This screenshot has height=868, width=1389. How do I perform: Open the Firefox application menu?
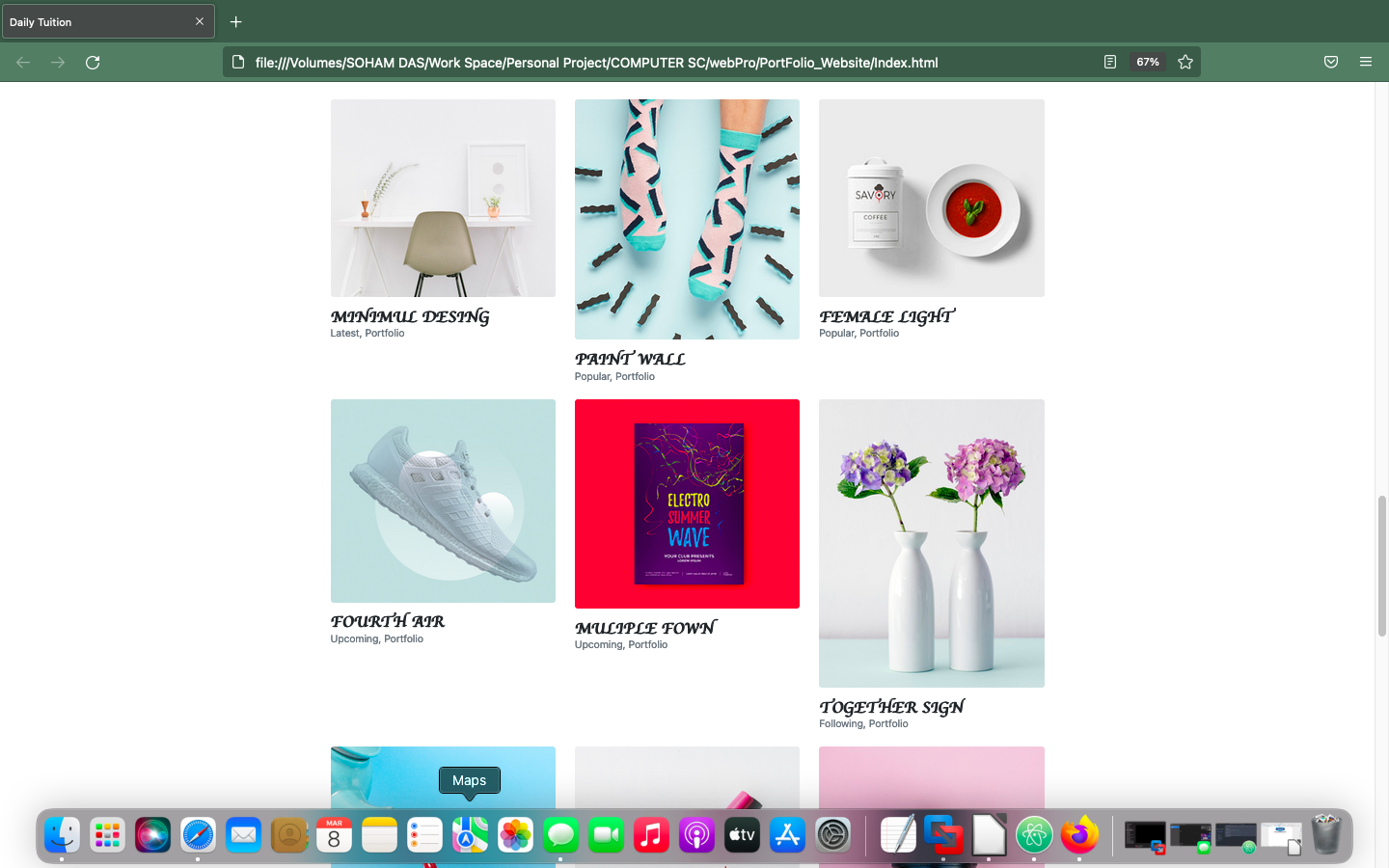click(x=1366, y=62)
